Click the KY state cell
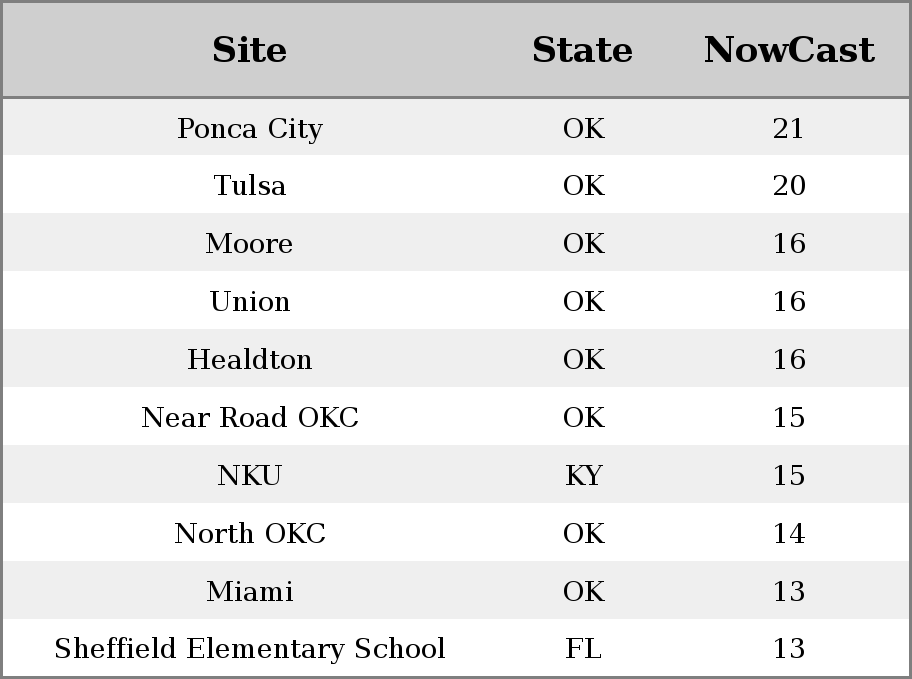 click(584, 475)
